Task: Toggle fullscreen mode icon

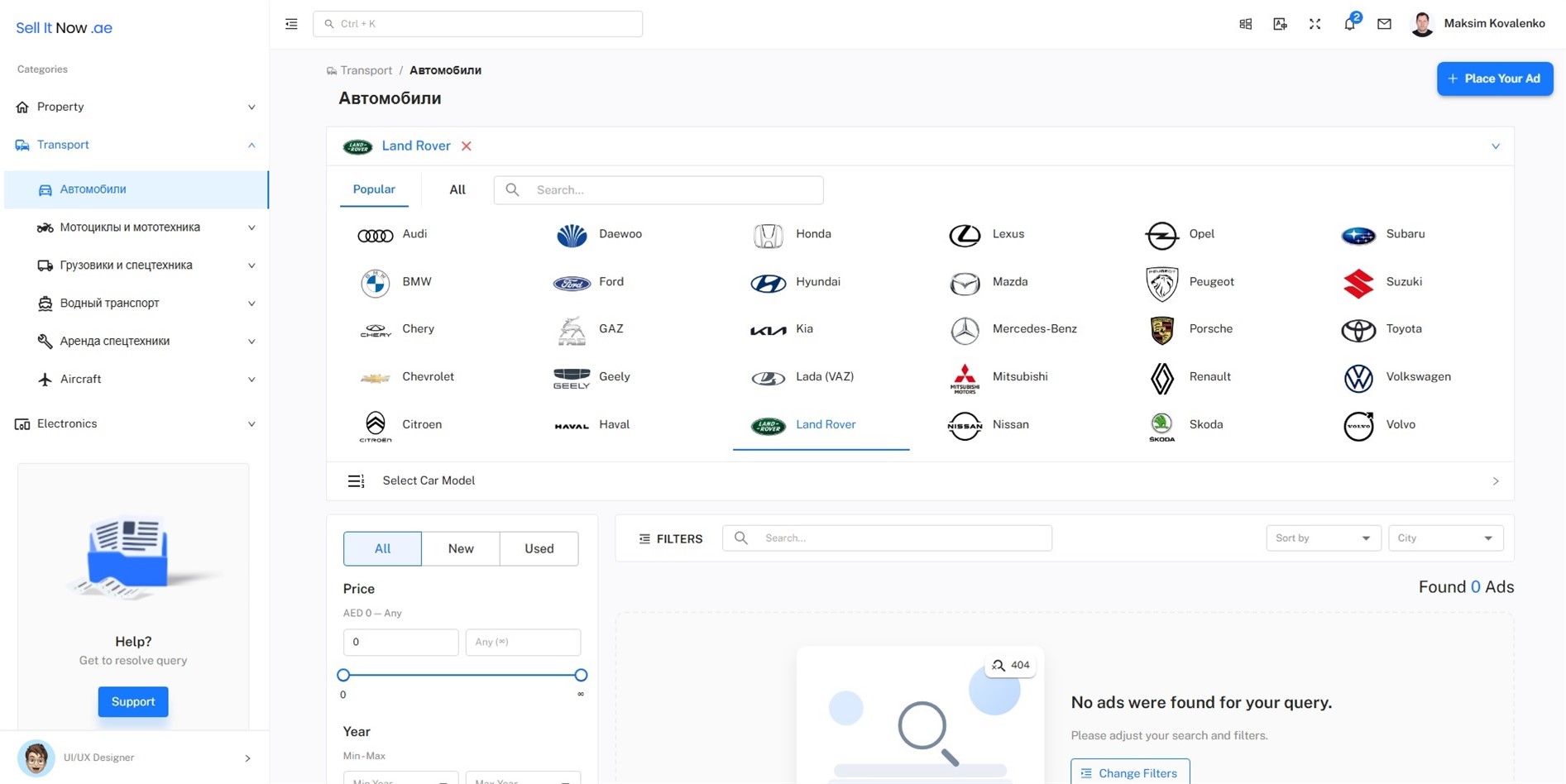Action: click(1315, 24)
